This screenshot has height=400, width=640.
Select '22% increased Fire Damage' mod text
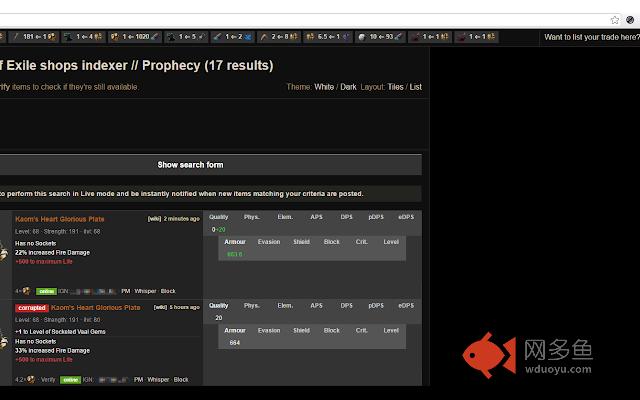point(52,253)
